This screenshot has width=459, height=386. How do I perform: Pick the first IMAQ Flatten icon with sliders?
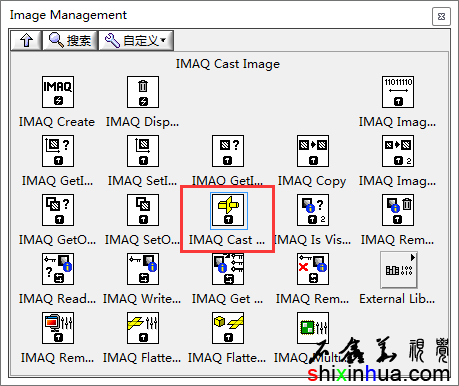(x=143, y=328)
